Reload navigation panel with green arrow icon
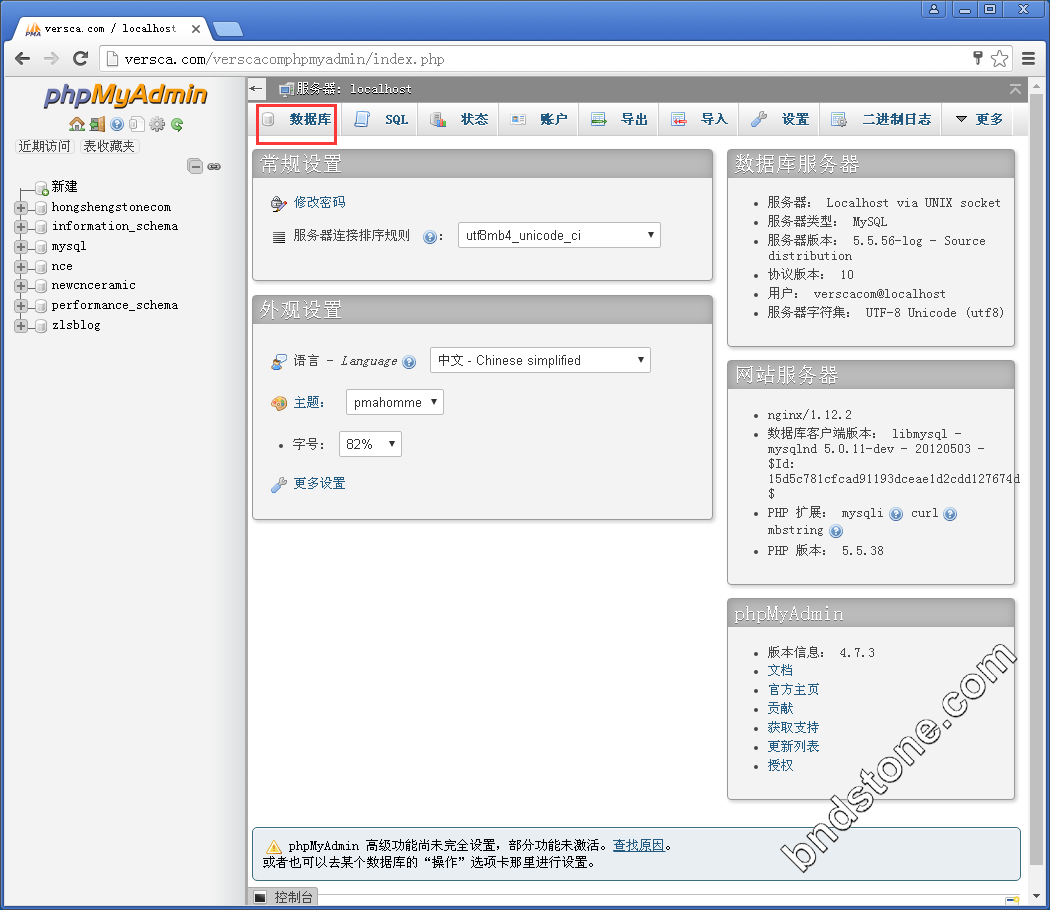Screen dimensions: 1050x910 click(x=177, y=124)
